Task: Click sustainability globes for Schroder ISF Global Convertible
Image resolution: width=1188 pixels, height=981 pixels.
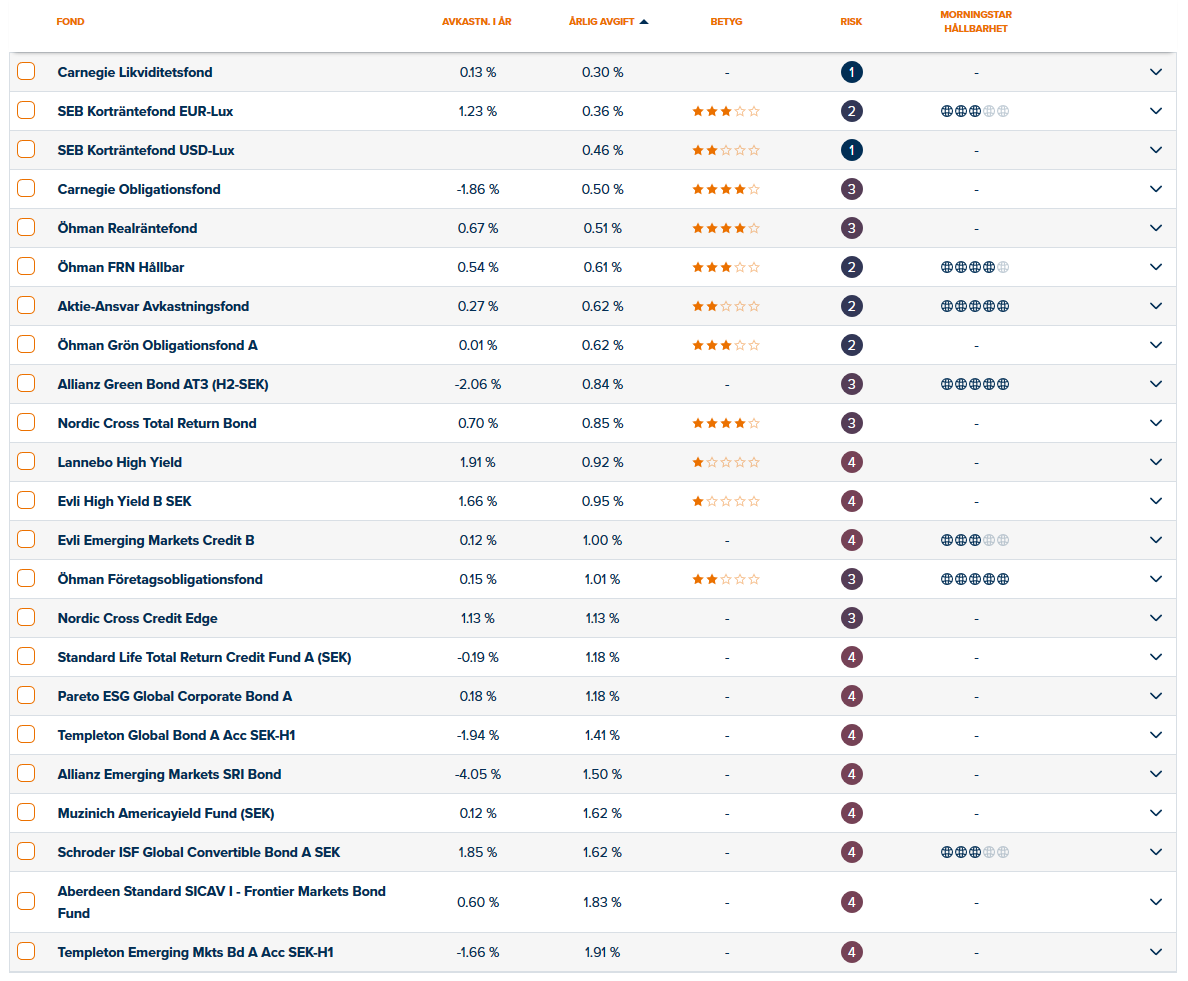Action: (975, 852)
